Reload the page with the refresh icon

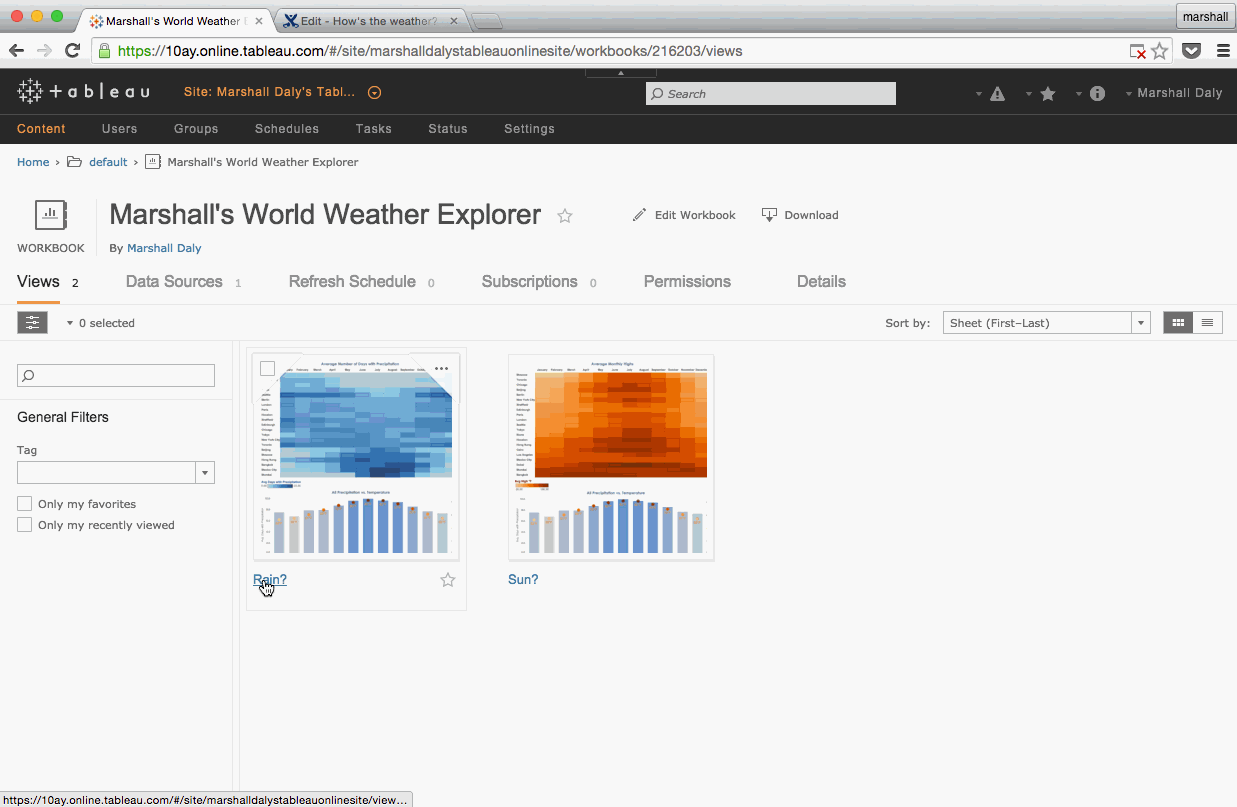pyautogui.click(x=72, y=51)
